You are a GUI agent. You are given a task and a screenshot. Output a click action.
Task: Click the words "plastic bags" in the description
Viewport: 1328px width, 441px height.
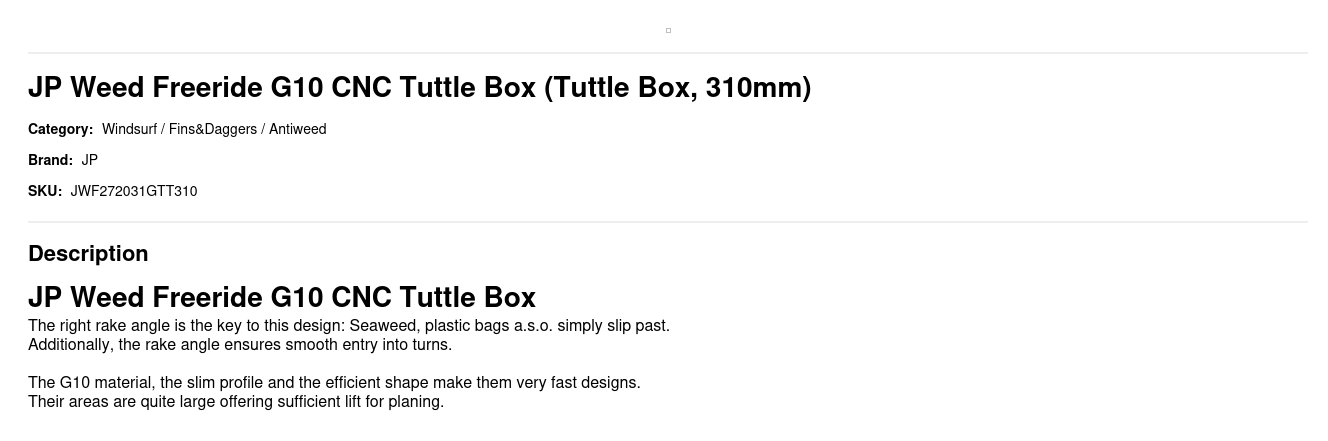pyautogui.click(x=466, y=326)
